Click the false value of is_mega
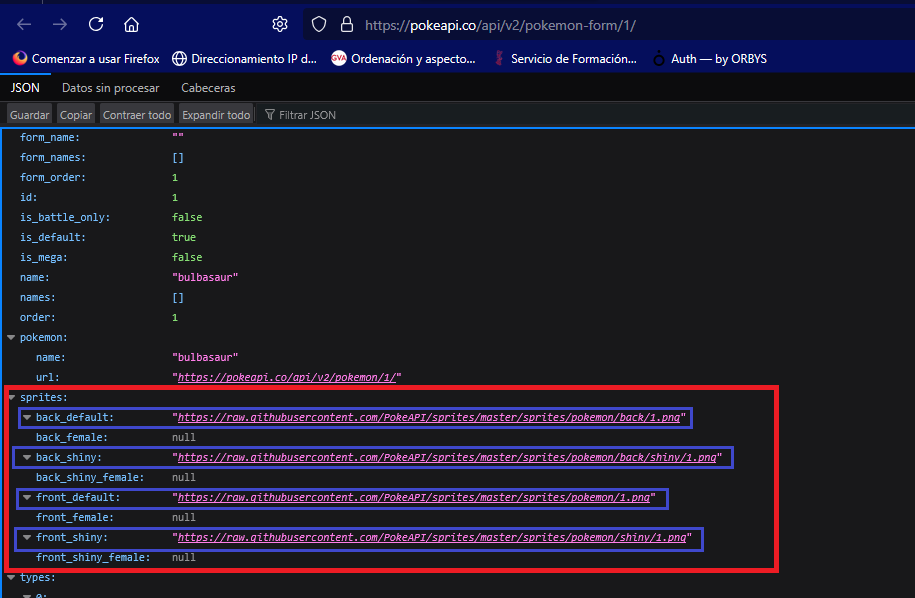Viewport: 915px width, 598px height. tap(187, 257)
